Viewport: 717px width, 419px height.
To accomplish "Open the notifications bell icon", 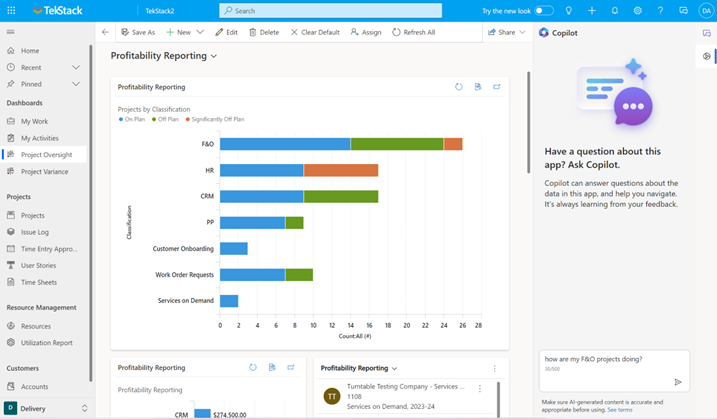I will (x=615, y=11).
